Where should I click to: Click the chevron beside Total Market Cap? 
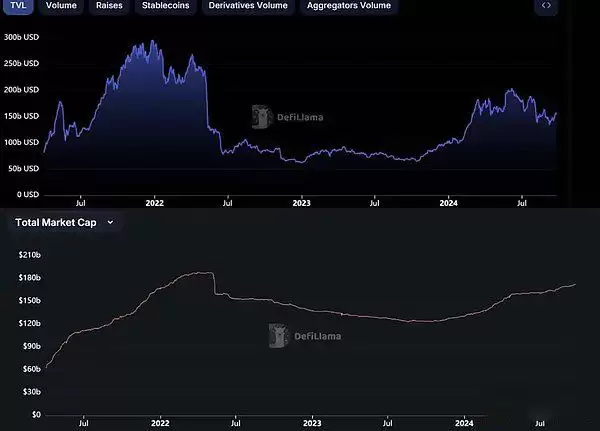pyautogui.click(x=110, y=222)
